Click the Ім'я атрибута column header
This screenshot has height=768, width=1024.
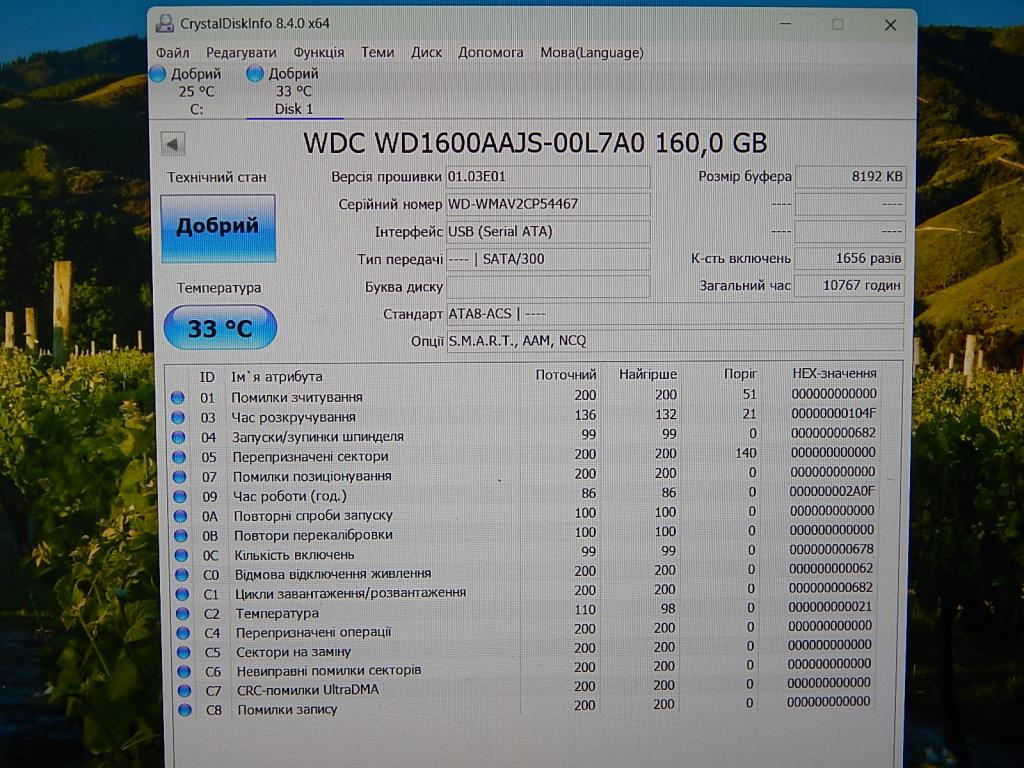[277, 376]
